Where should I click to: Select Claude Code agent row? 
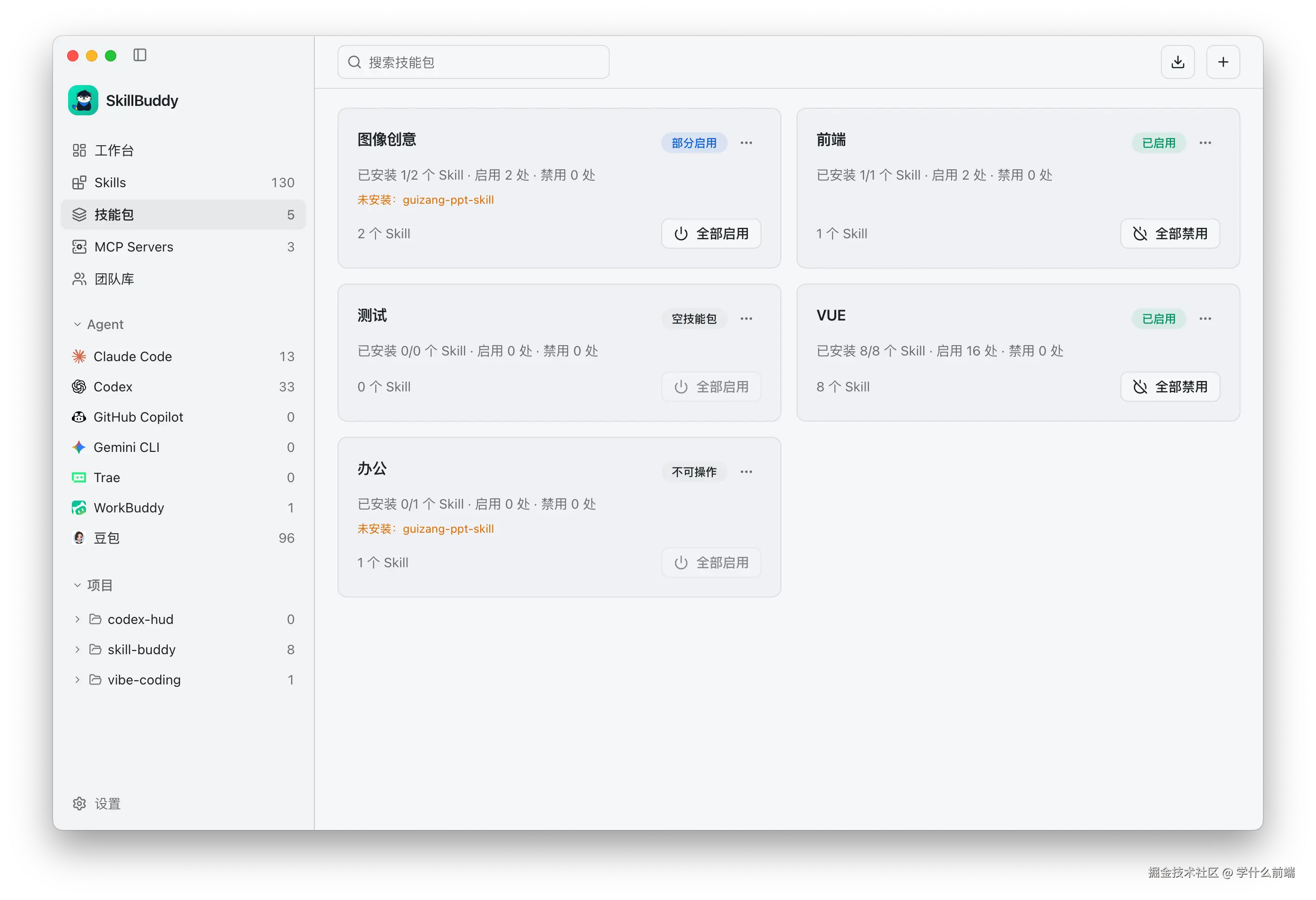(183, 356)
